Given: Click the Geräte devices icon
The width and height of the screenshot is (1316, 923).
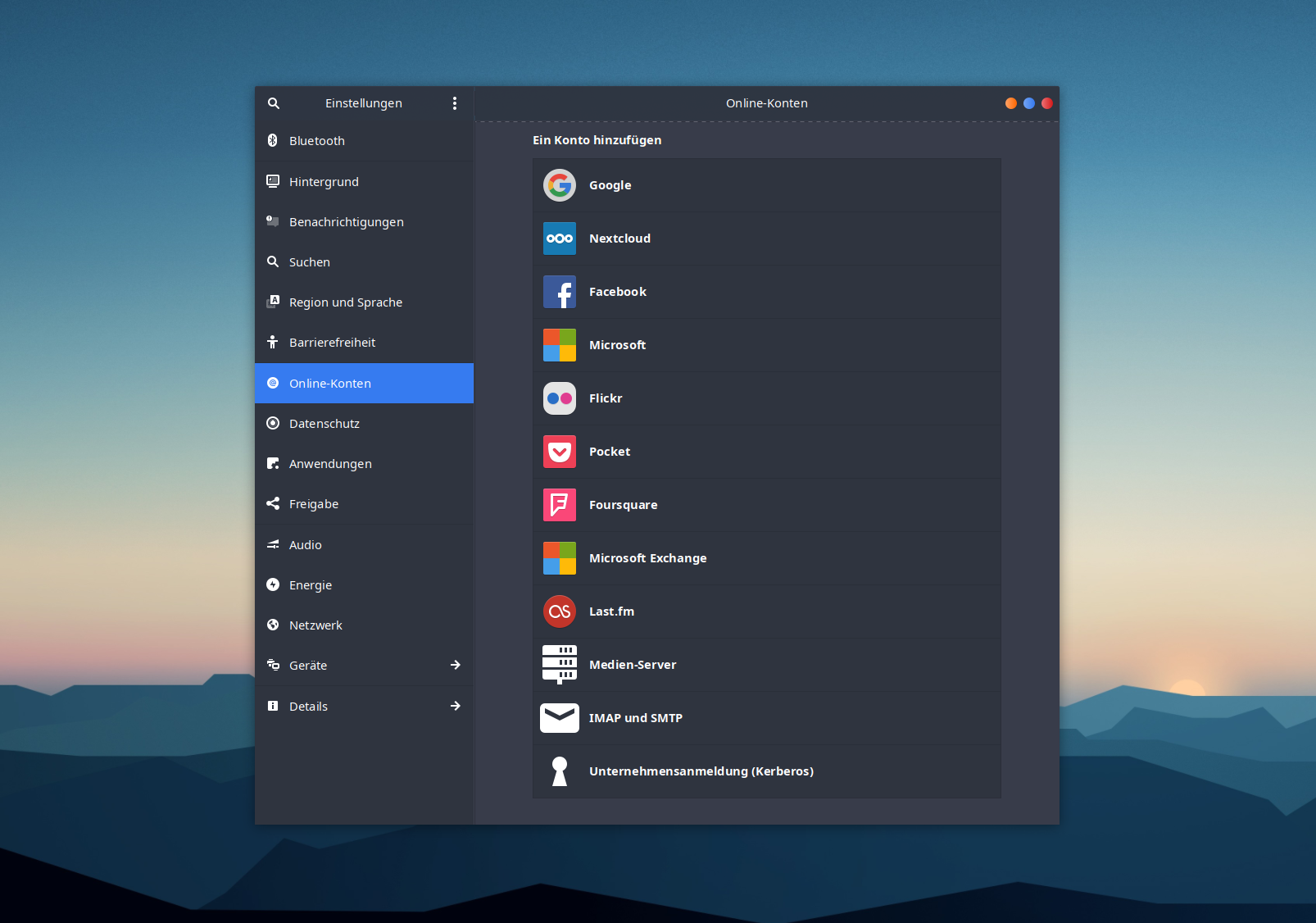Looking at the screenshot, I should [x=273, y=665].
